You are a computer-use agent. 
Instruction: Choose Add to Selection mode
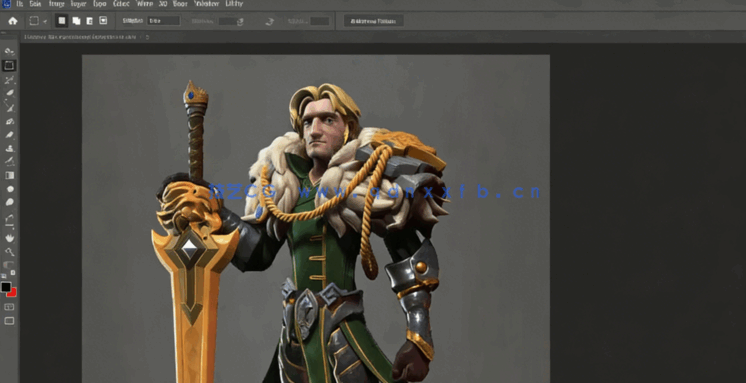[76, 21]
